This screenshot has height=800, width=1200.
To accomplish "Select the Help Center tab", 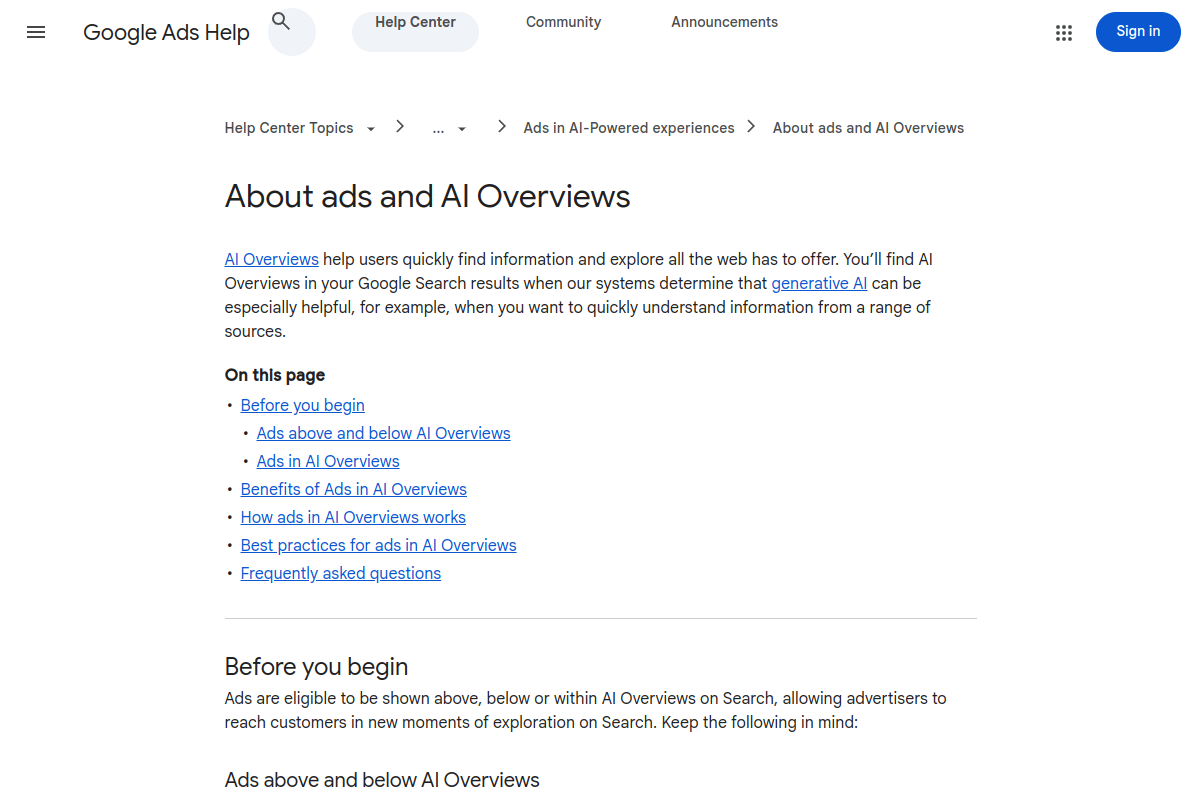I will coord(414,21).
